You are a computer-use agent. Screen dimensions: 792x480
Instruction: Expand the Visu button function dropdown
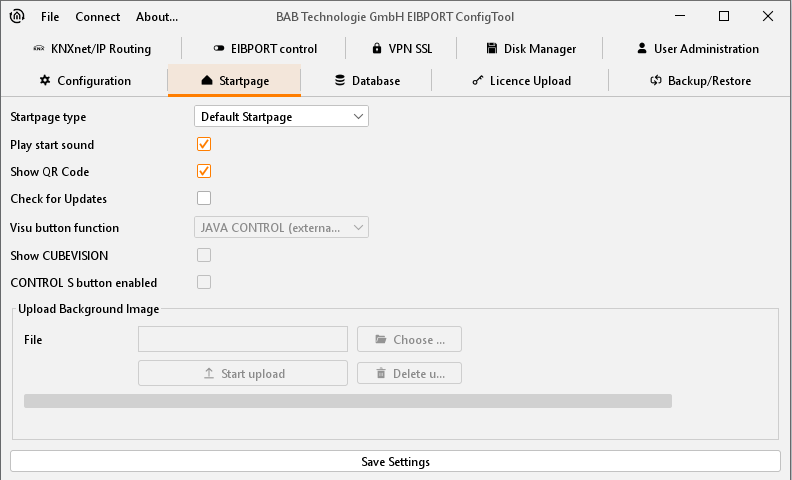click(x=281, y=228)
